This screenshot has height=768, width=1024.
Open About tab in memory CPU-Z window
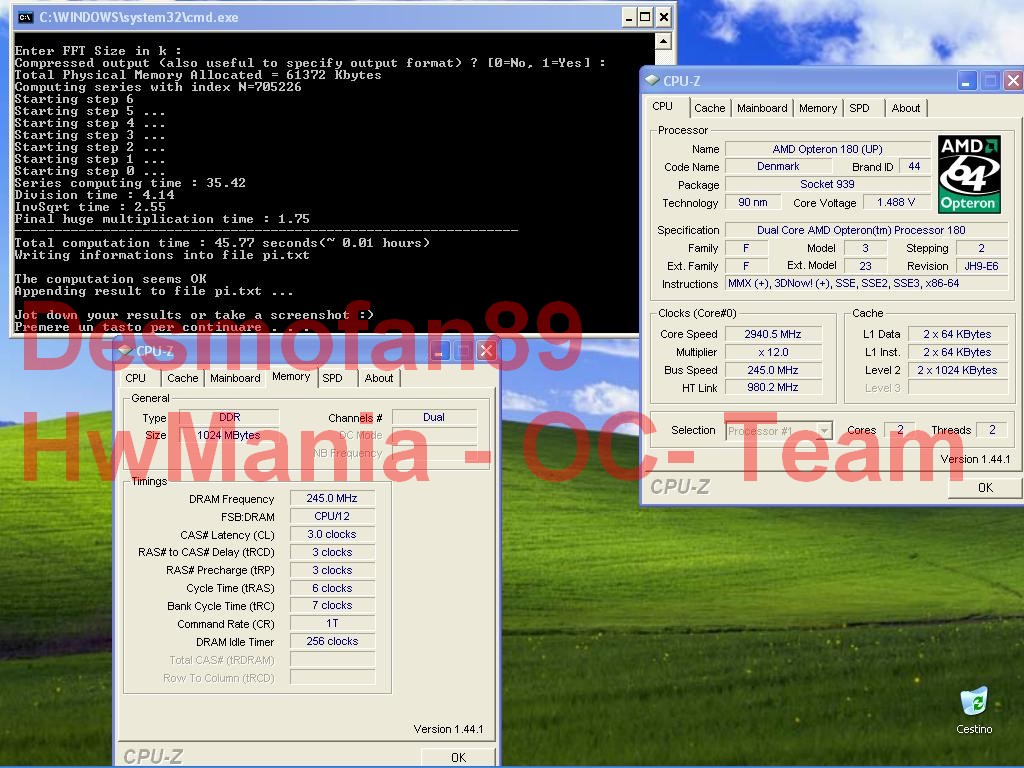[x=379, y=378]
